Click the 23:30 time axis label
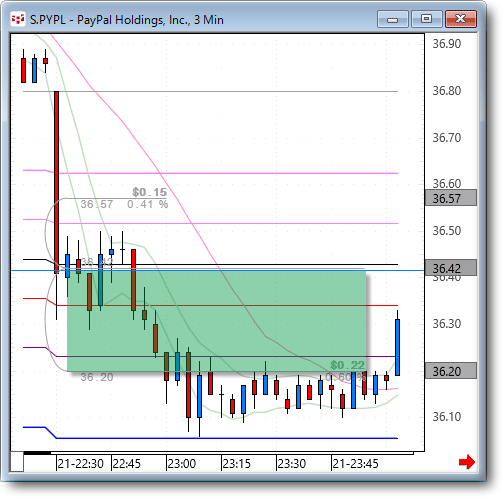 coord(292,464)
